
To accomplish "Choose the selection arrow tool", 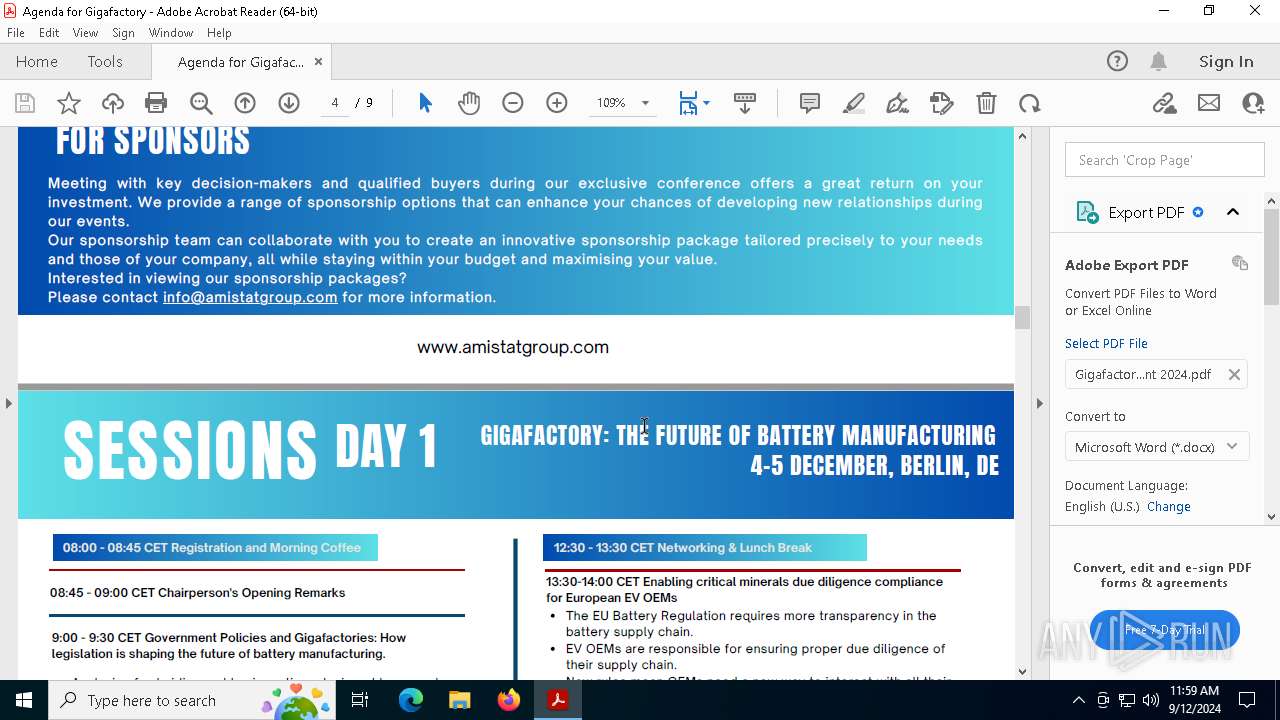I will point(425,103).
